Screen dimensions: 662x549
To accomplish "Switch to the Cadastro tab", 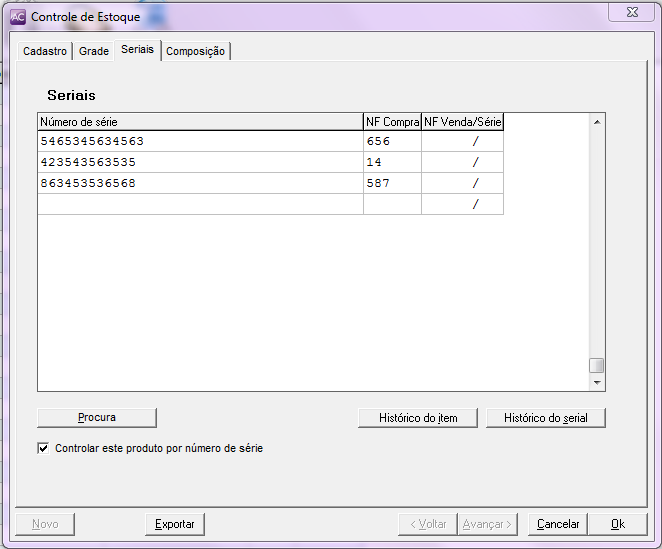I will pyautogui.click(x=45, y=51).
